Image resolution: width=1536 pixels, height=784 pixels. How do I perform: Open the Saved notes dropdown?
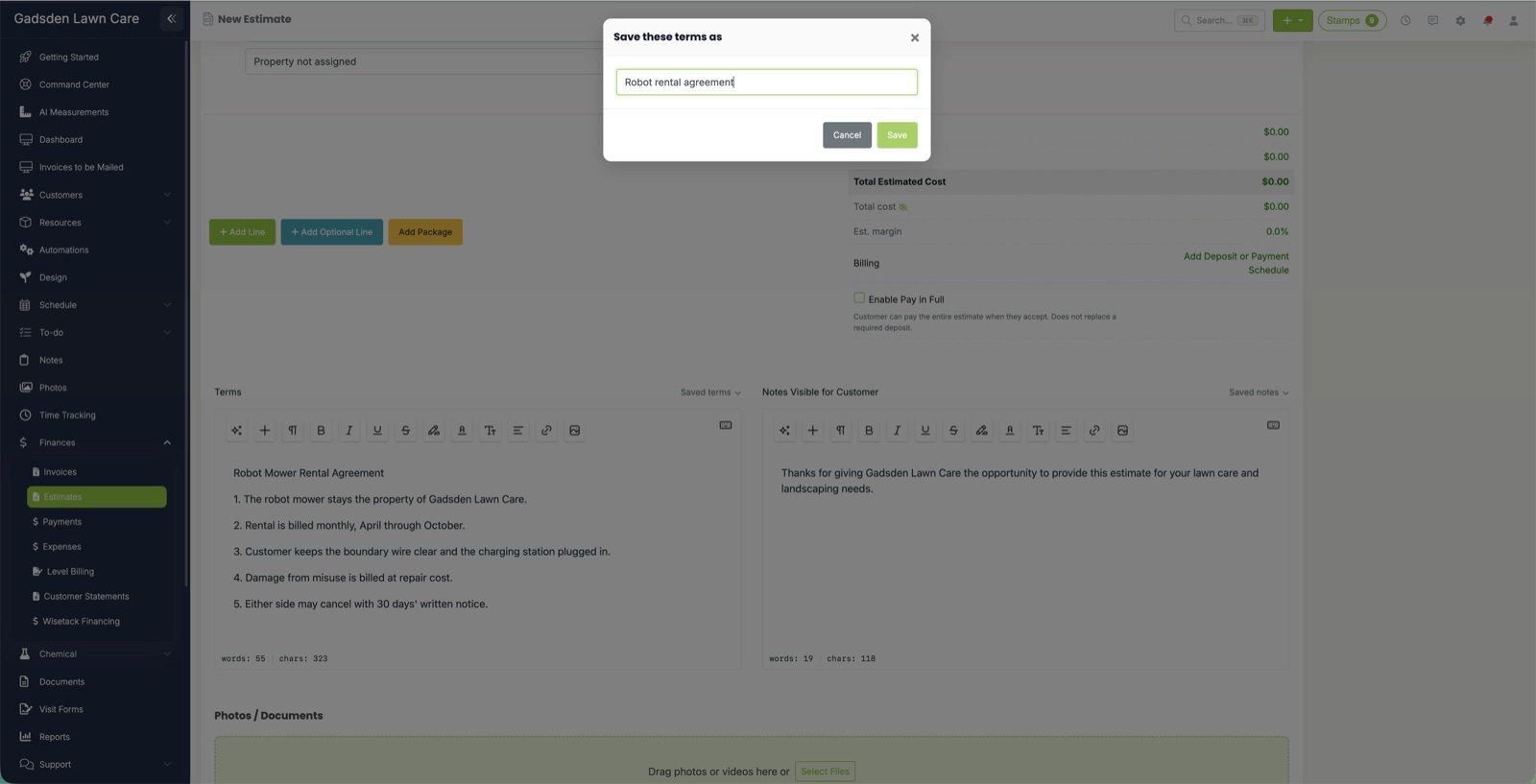coord(1259,392)
